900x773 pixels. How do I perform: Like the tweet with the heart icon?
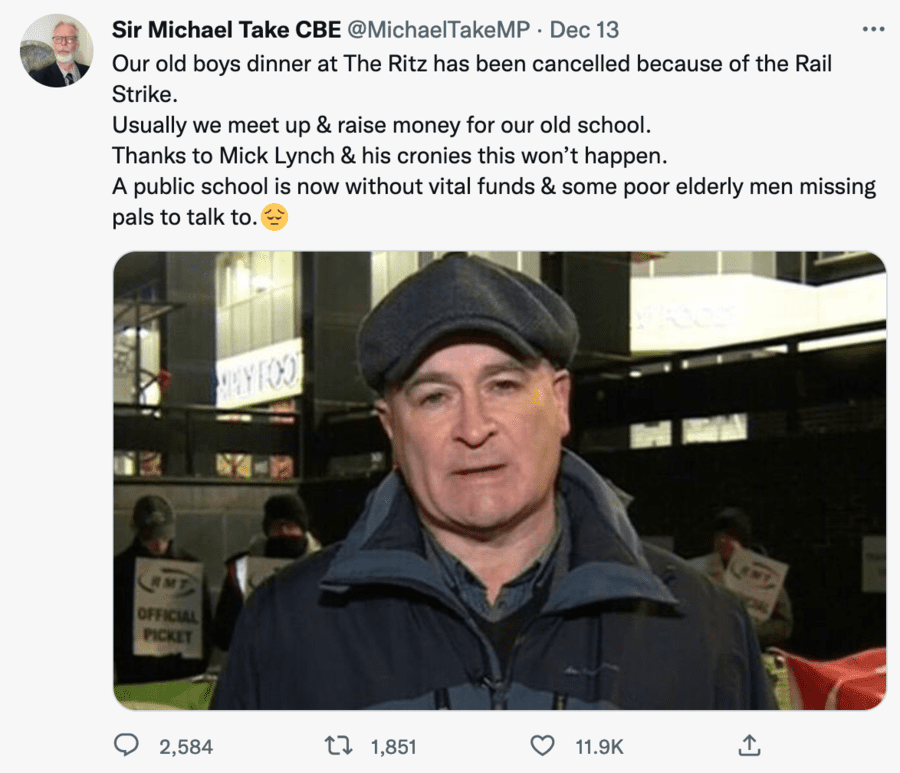coord(541,745)
